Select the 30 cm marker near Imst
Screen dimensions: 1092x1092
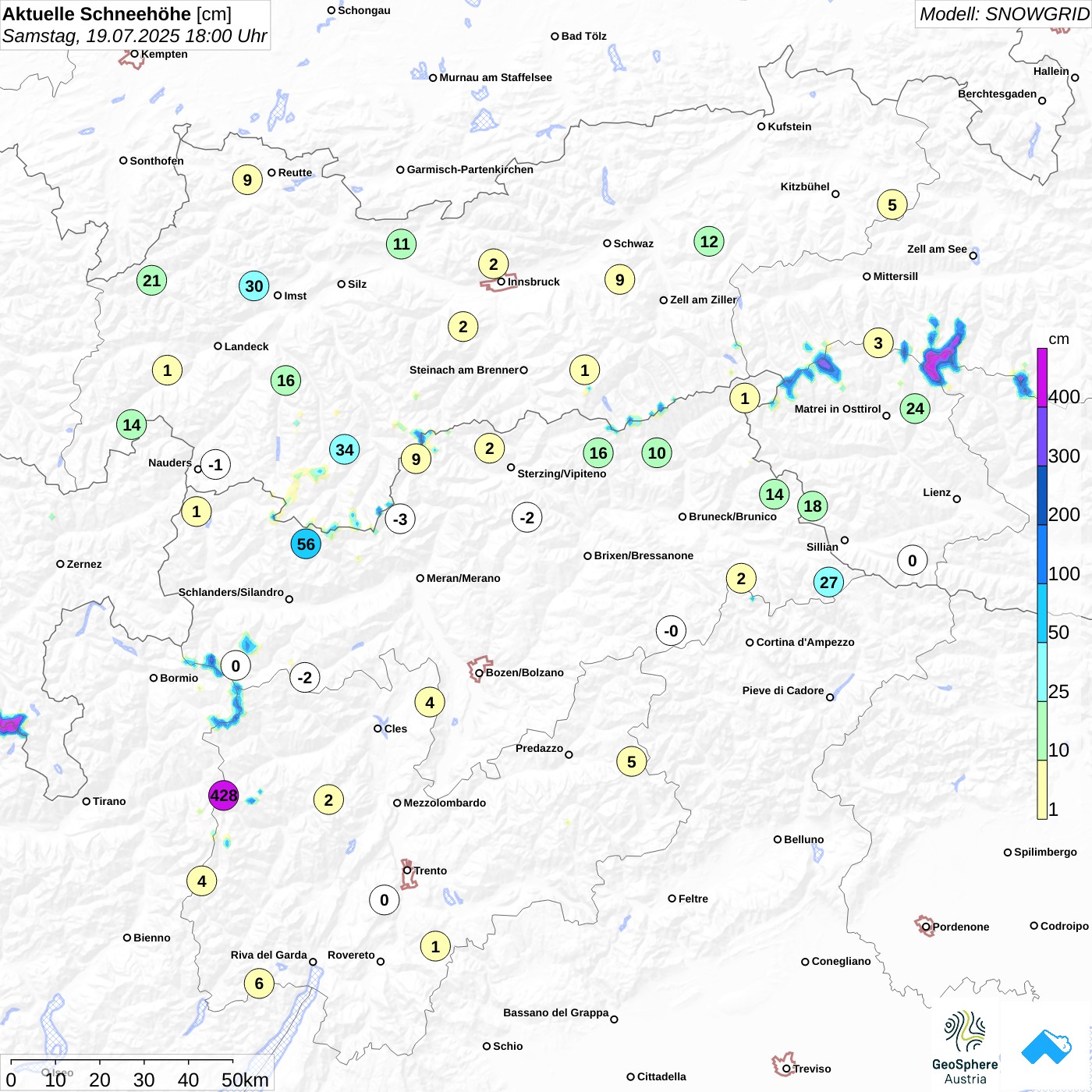253,286
